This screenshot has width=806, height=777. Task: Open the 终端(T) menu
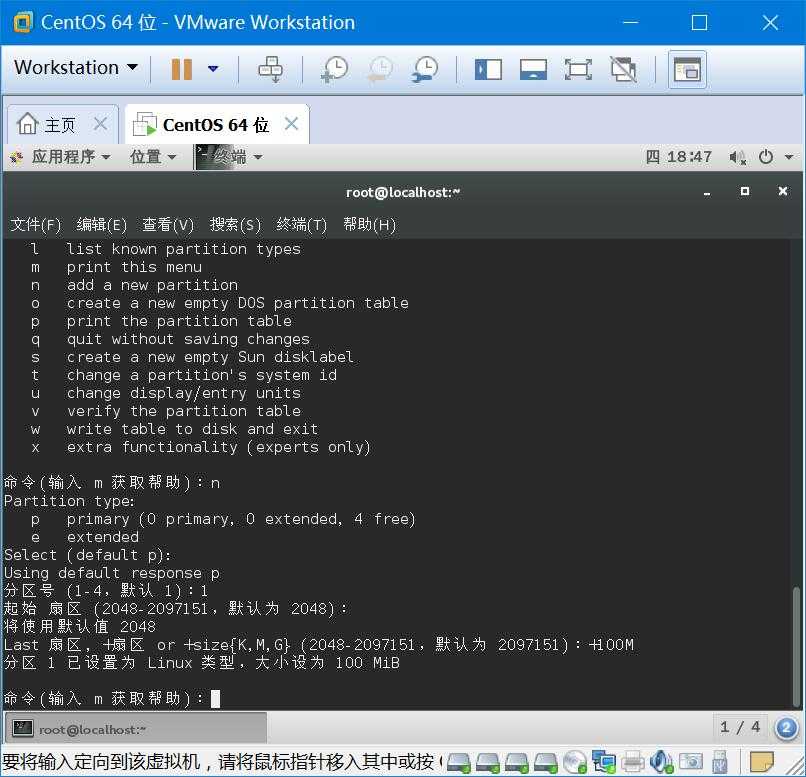coord(302,225)
